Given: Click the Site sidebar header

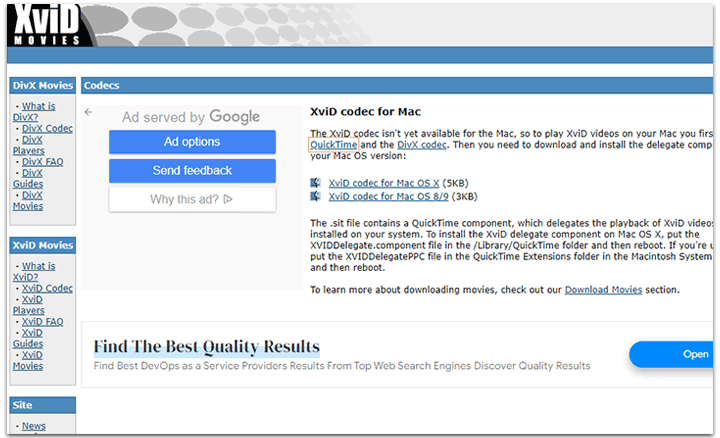Looking at the screenshot, I should [43, 405].
